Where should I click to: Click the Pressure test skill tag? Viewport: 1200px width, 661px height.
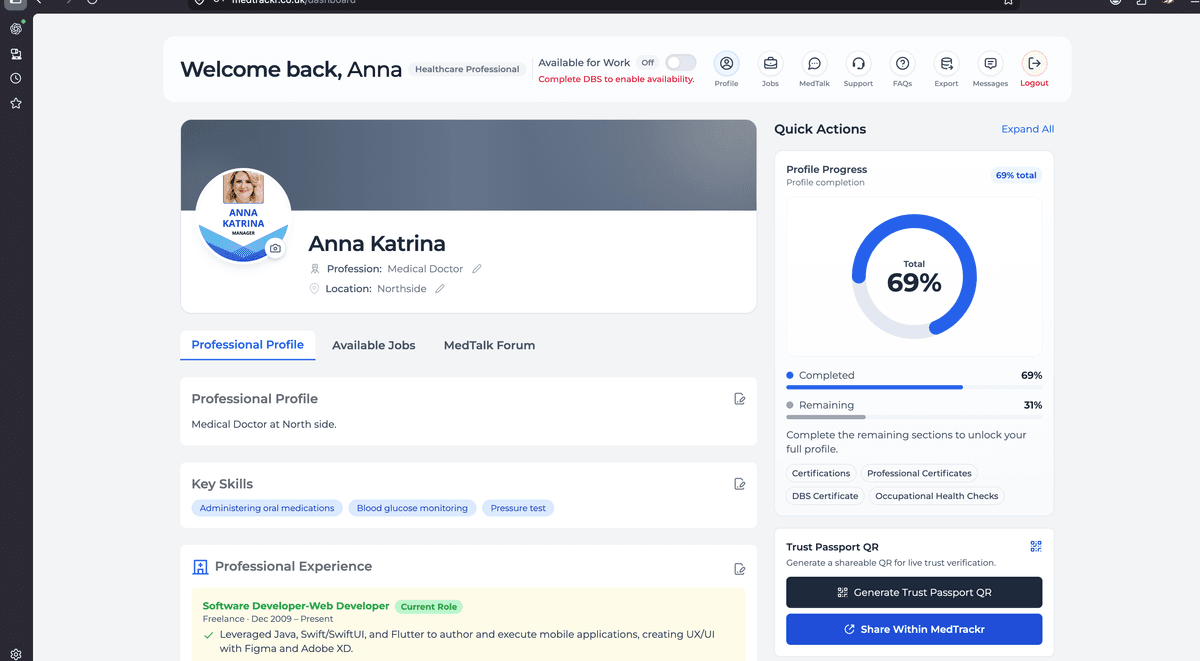518,508
